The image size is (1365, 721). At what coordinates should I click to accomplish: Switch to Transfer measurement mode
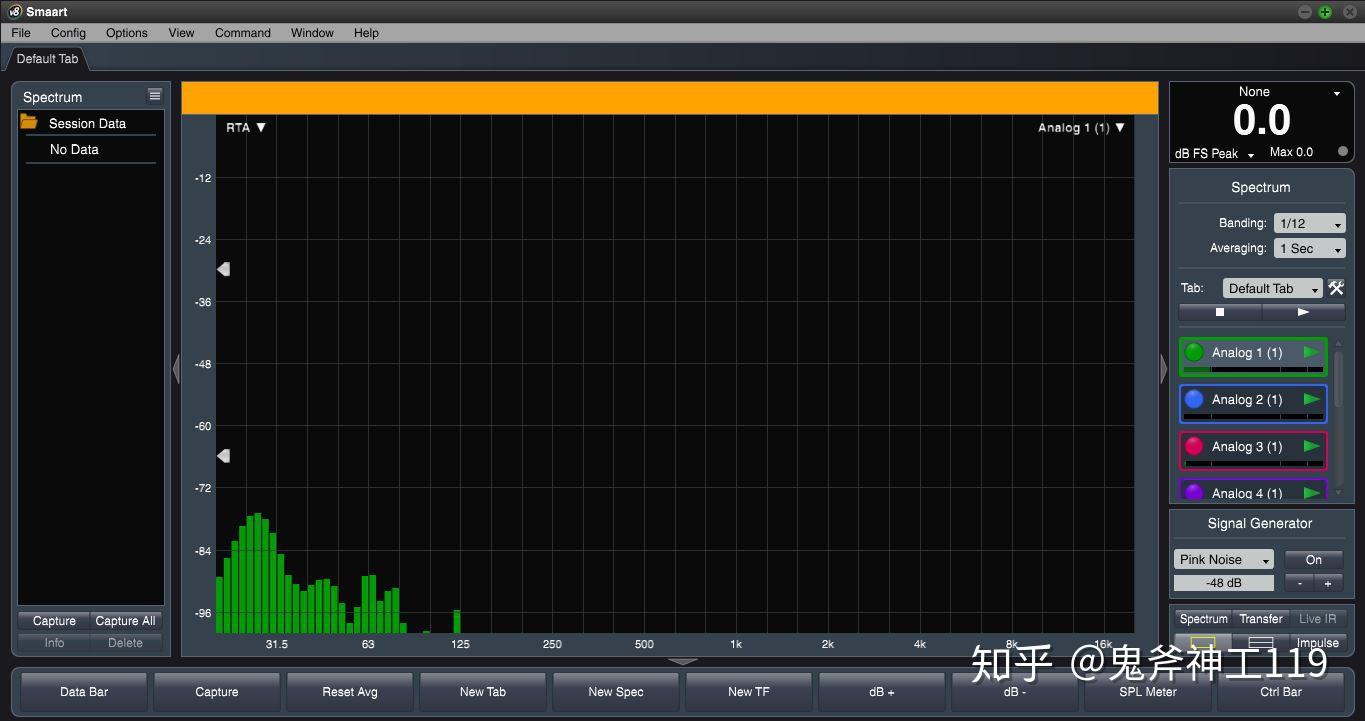tap(1261, 619)
